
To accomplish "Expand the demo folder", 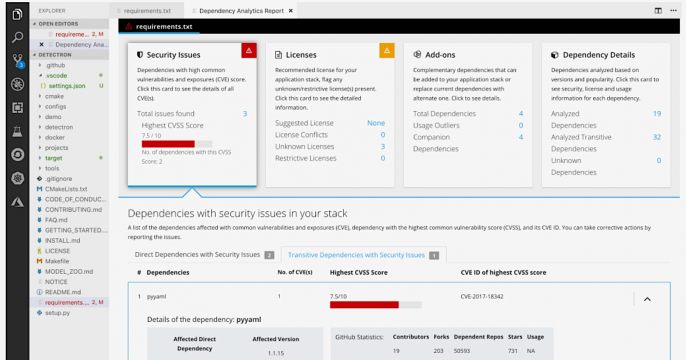I will coord(40,117).
